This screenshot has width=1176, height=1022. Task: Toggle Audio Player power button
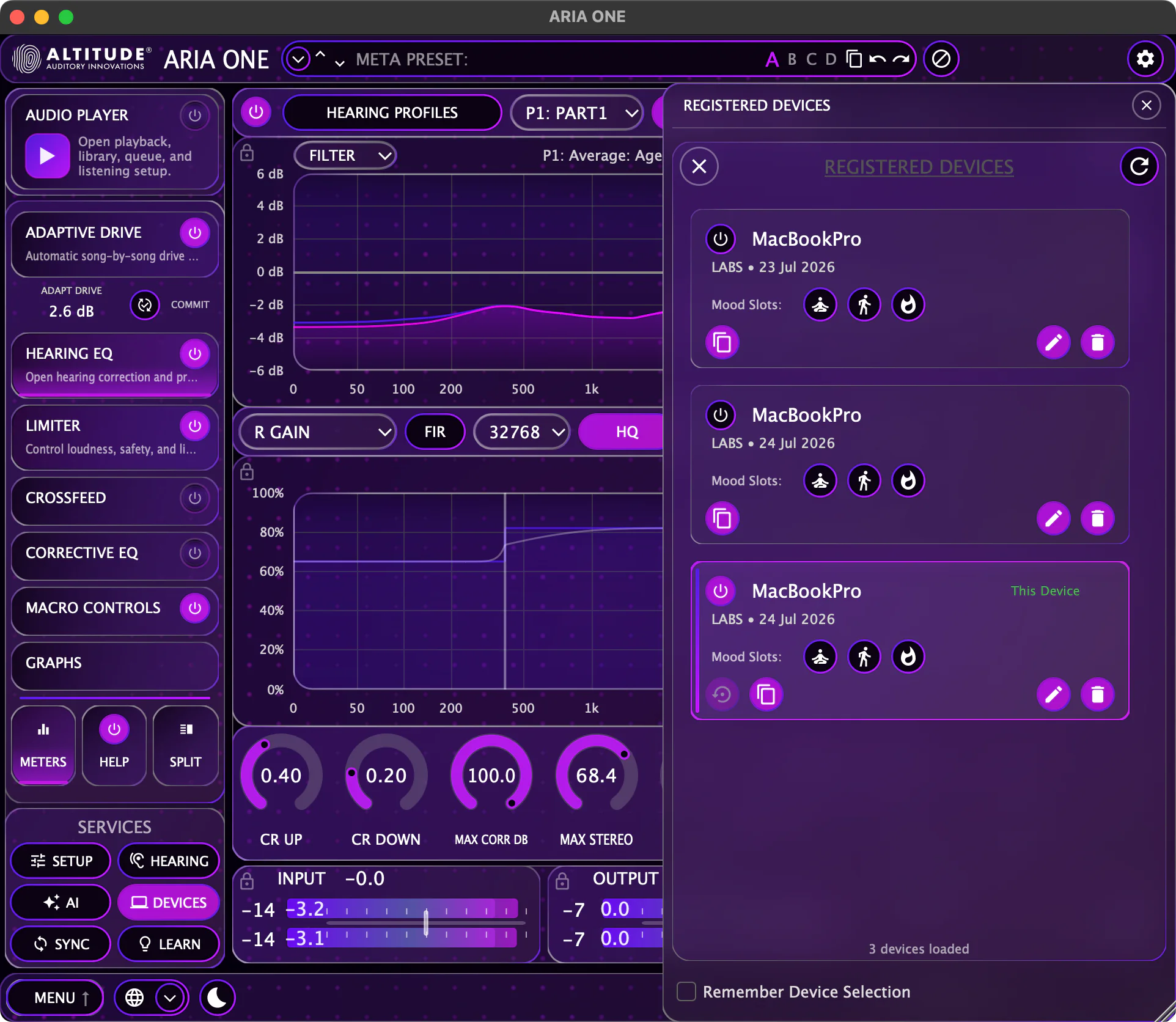point(195,115)
